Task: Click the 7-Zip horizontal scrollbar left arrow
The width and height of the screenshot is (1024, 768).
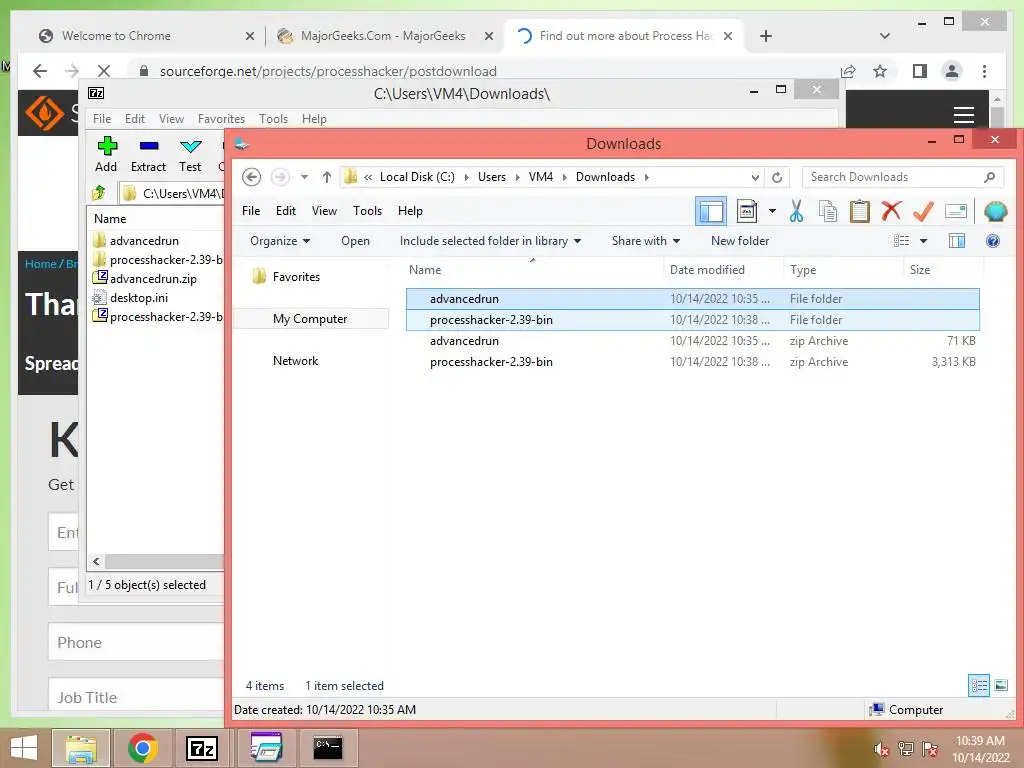Action: 96,561
